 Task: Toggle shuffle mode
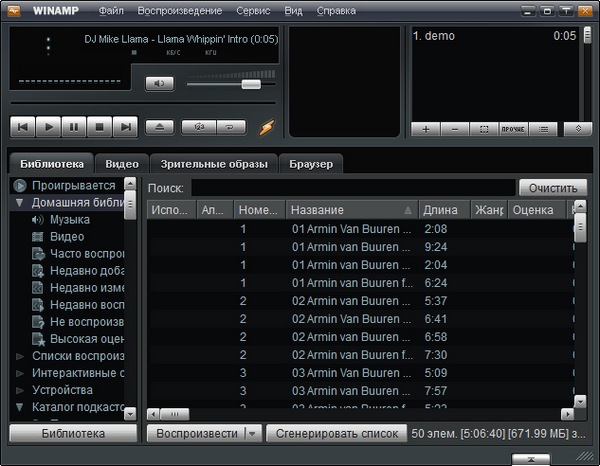pos(201,127)
